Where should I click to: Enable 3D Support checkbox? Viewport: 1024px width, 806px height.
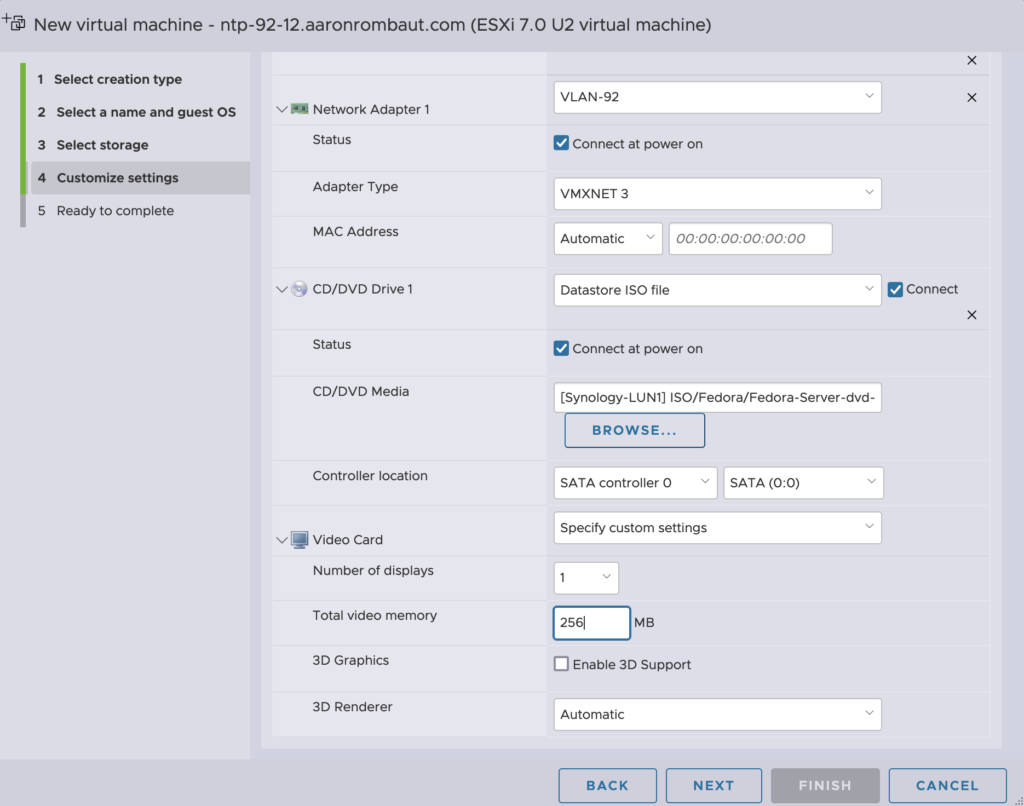point(562,664)
